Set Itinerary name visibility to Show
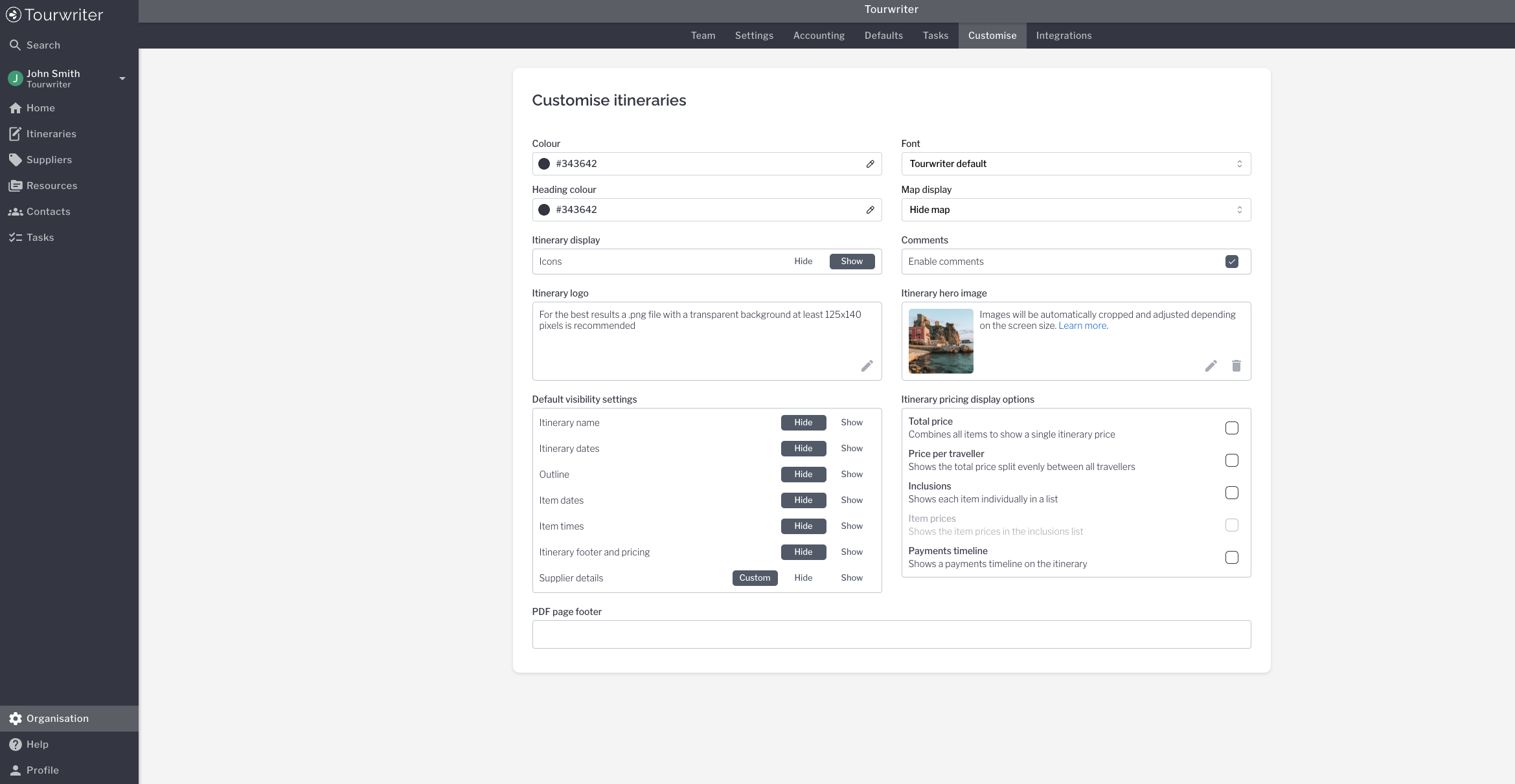Viewport: 1515px width, 784px height. pyautogui.click(x=851, y=423)
